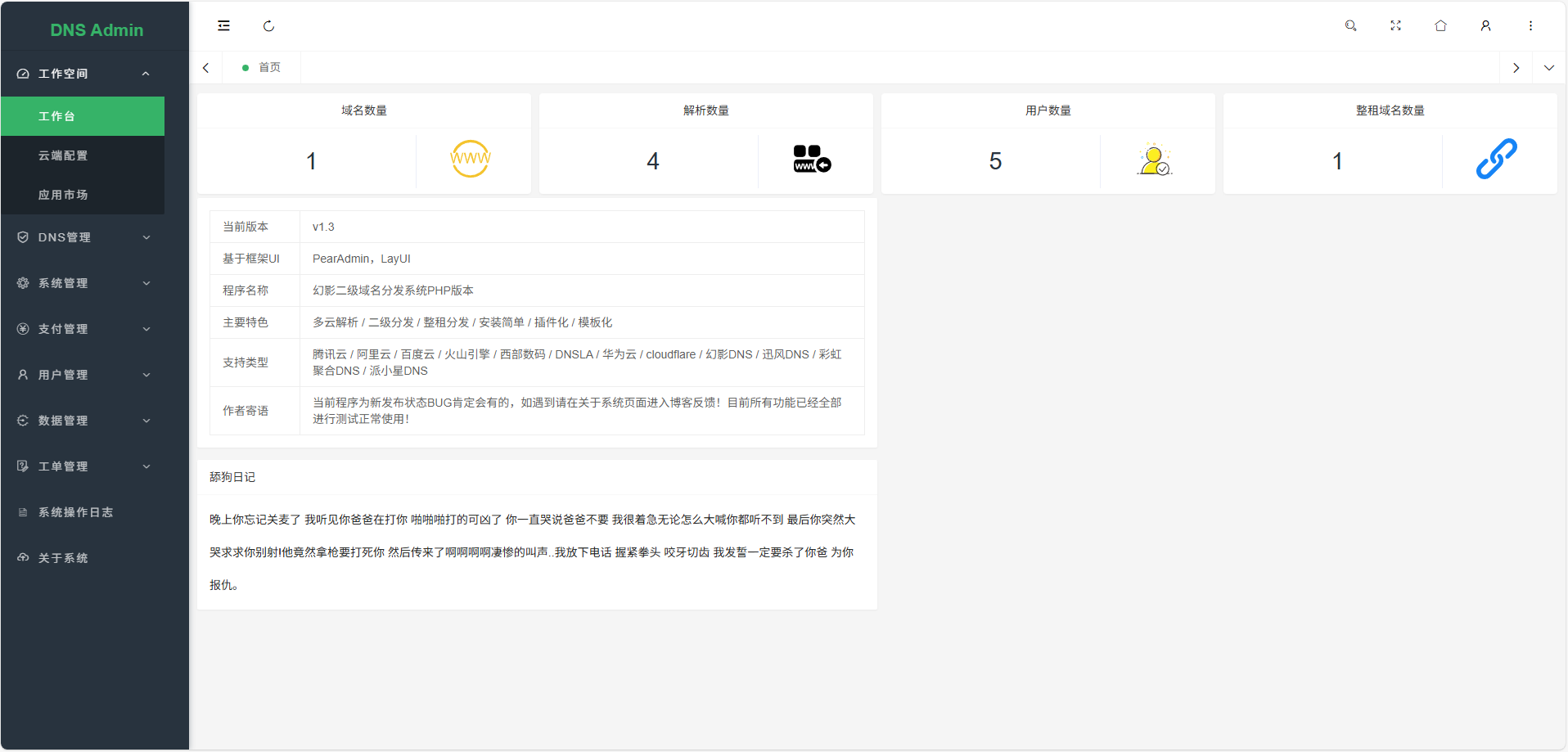Screen dimensions: 1568x752
Task: Open 系统操作日志 page
Action: (x=75, y=512)
